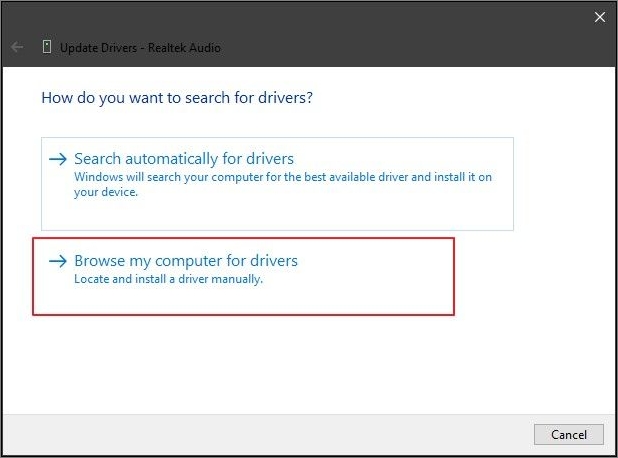Close the Update Drivers dialog with X

point(600,17)
